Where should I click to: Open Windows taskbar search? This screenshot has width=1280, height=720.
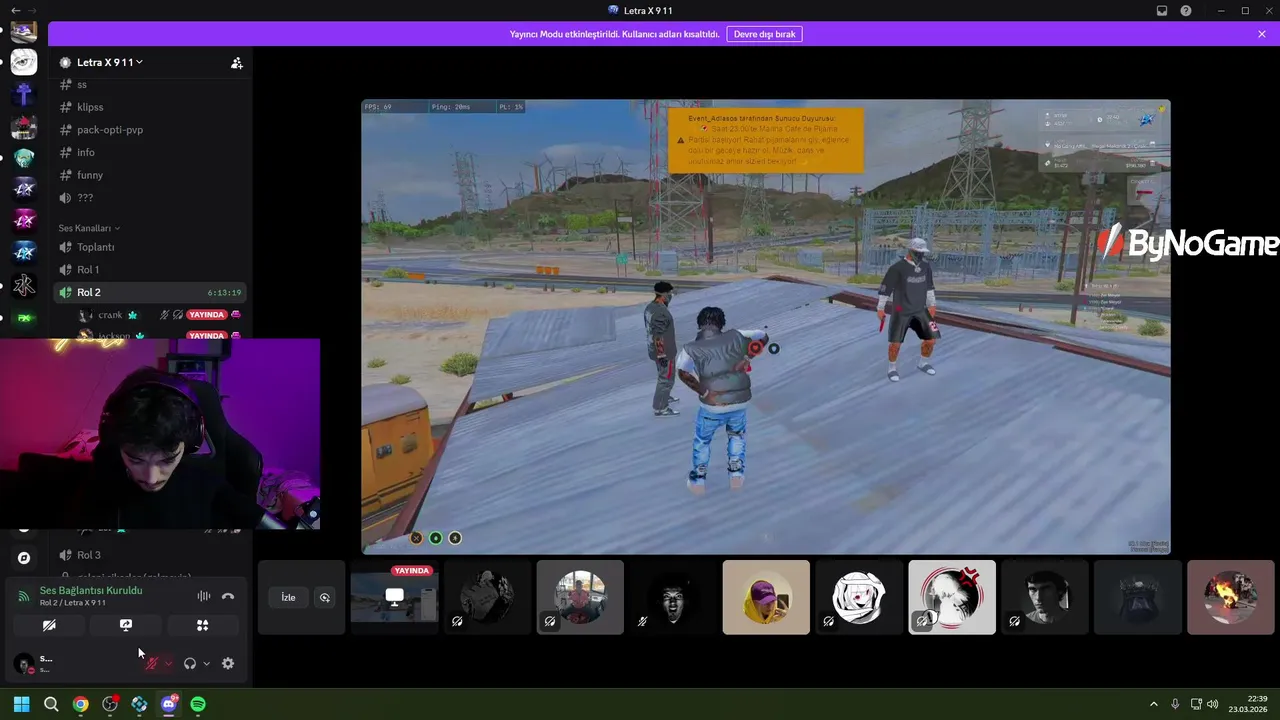[51, 704]
